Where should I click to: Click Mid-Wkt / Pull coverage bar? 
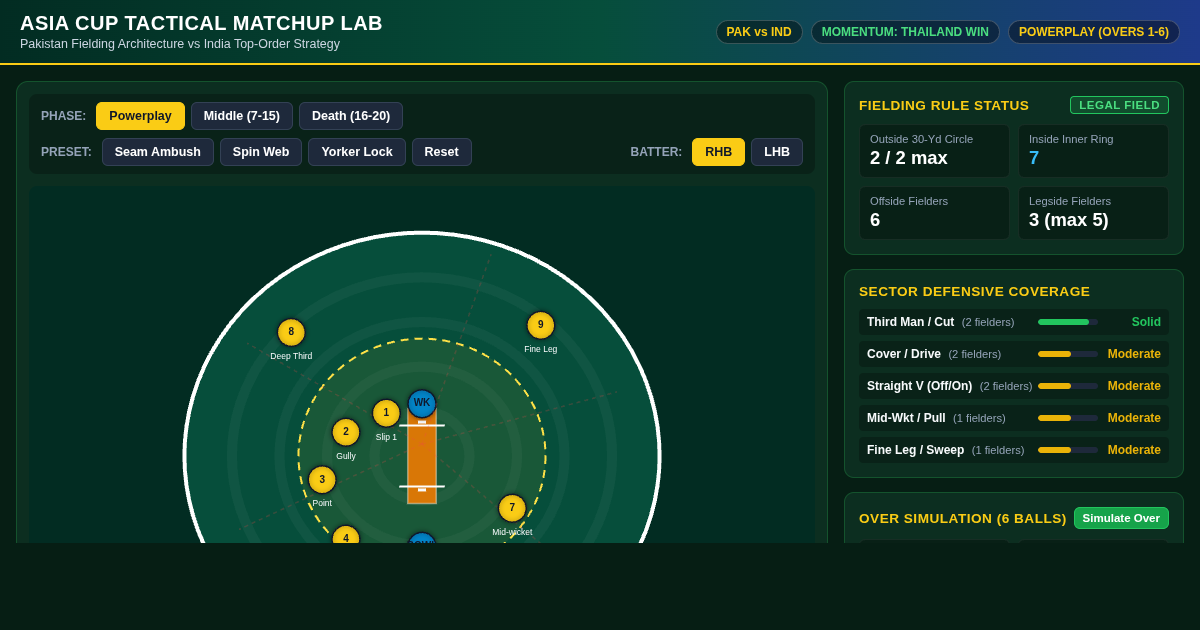(x=1068, y=418)
